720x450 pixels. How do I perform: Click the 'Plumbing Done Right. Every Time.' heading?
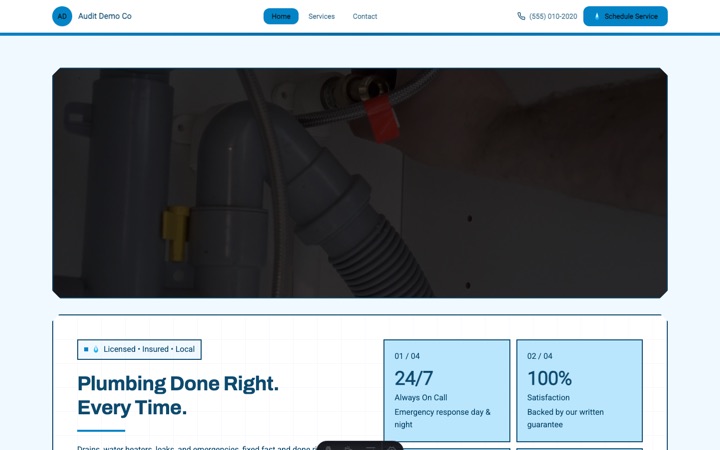[x=178, y=395]
